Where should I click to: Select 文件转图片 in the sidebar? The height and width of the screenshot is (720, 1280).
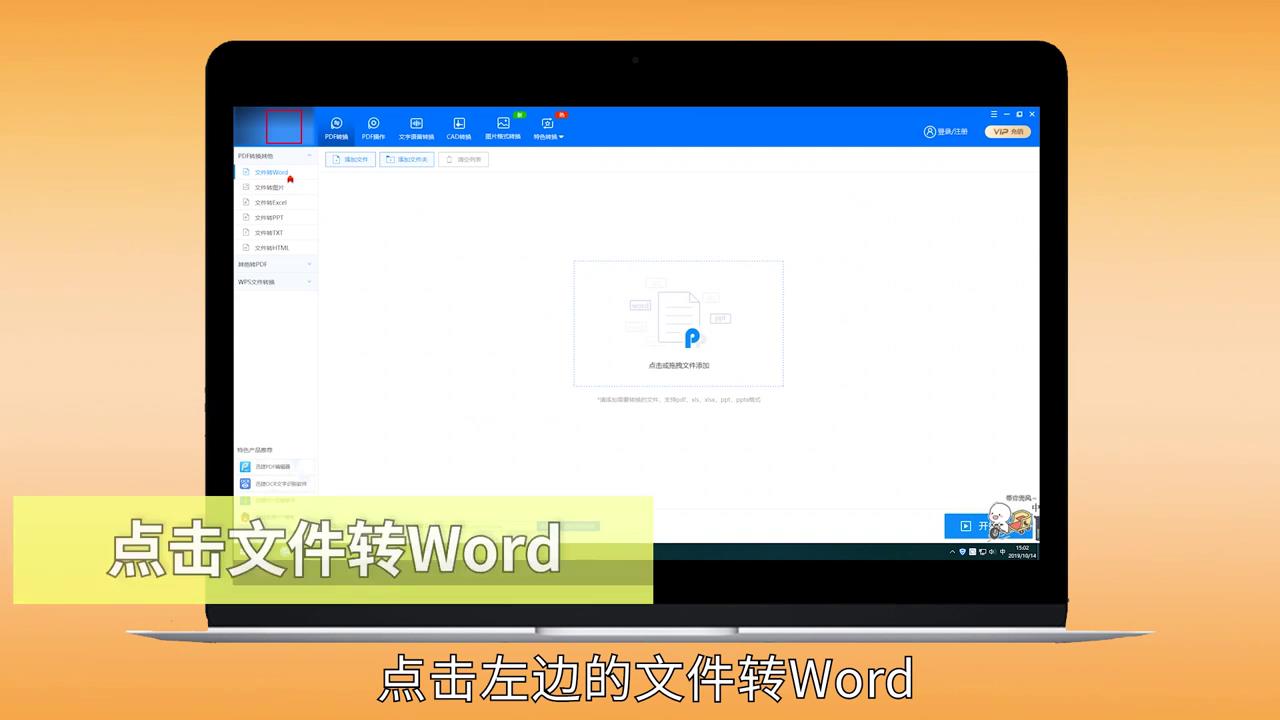pyautogui.click(x=275, y=187)
